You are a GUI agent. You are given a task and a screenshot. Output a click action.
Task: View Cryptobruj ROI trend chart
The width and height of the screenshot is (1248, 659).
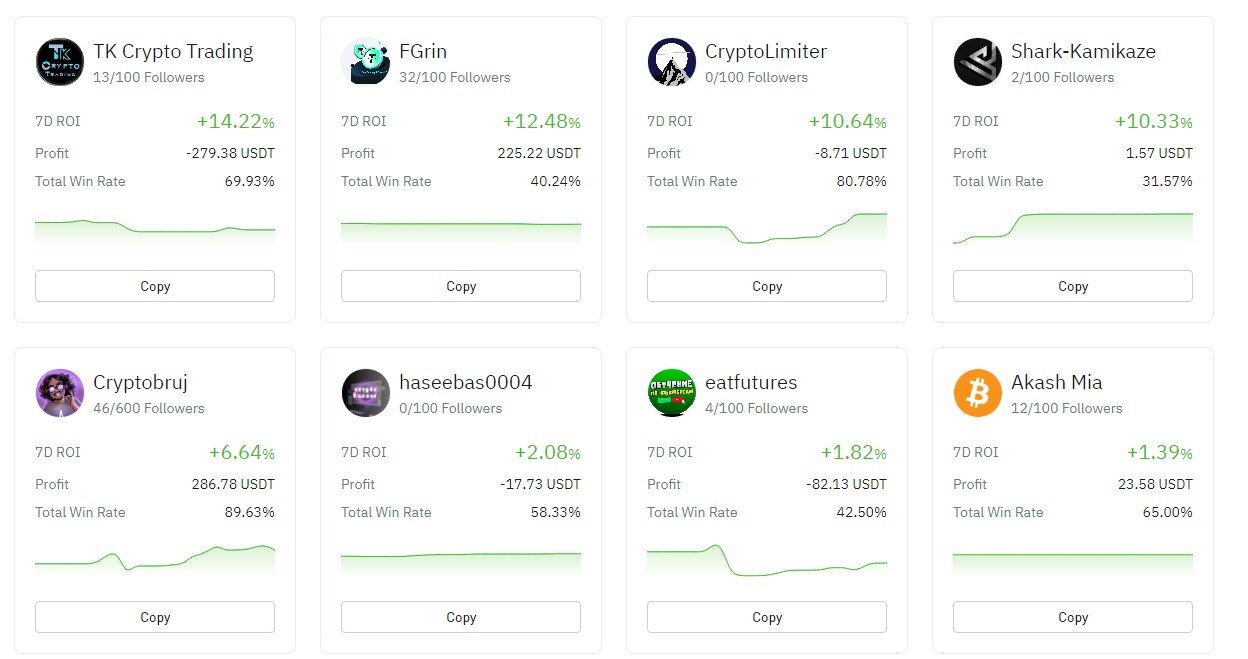pyautogui.click(x=155, y=560)
